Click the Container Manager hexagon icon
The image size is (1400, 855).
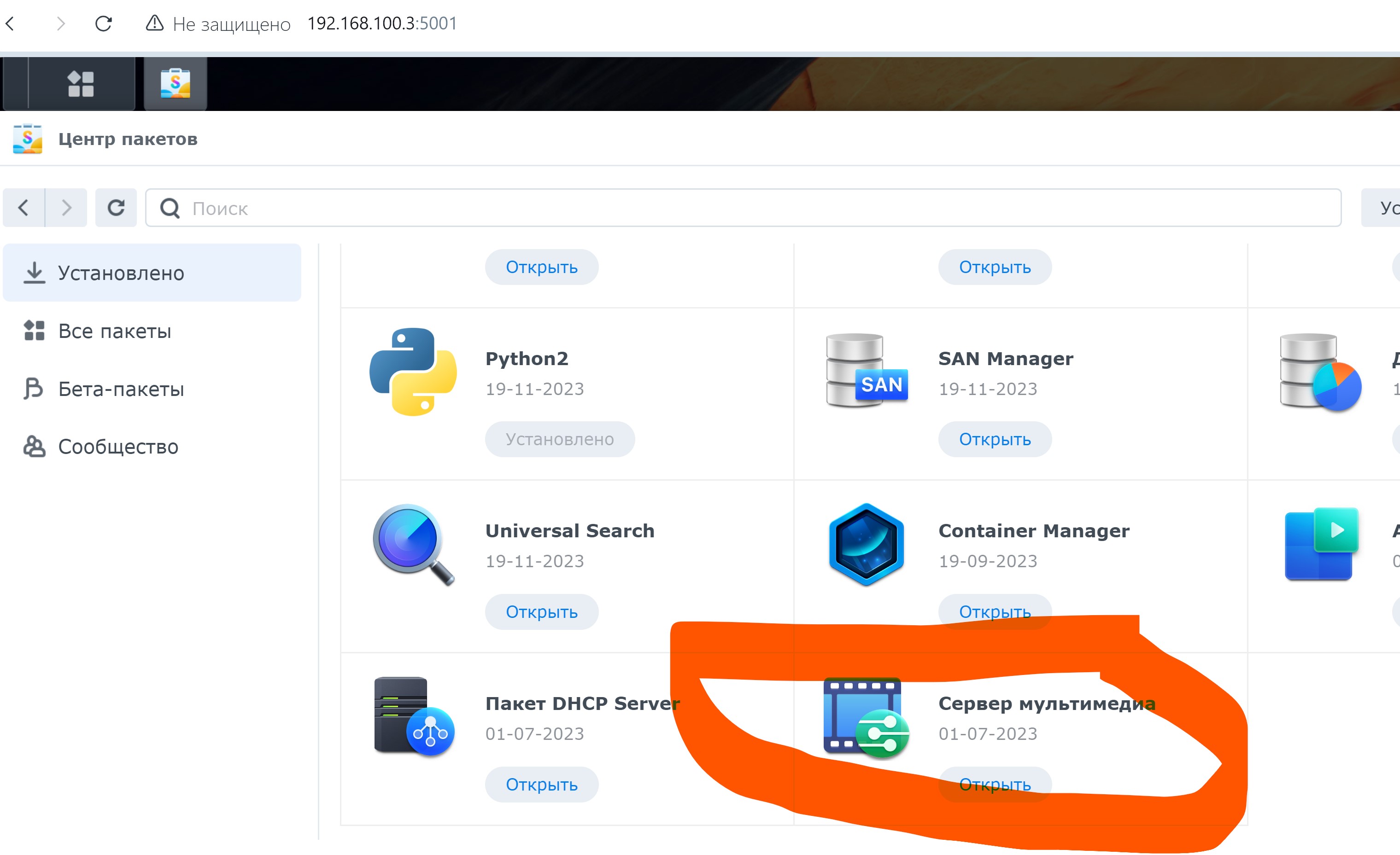(866, 544)
